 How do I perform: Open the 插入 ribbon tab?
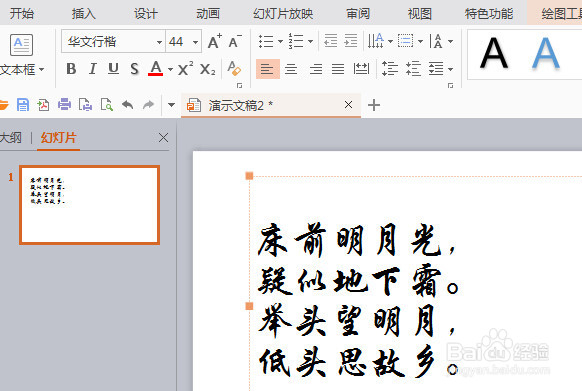84,14
